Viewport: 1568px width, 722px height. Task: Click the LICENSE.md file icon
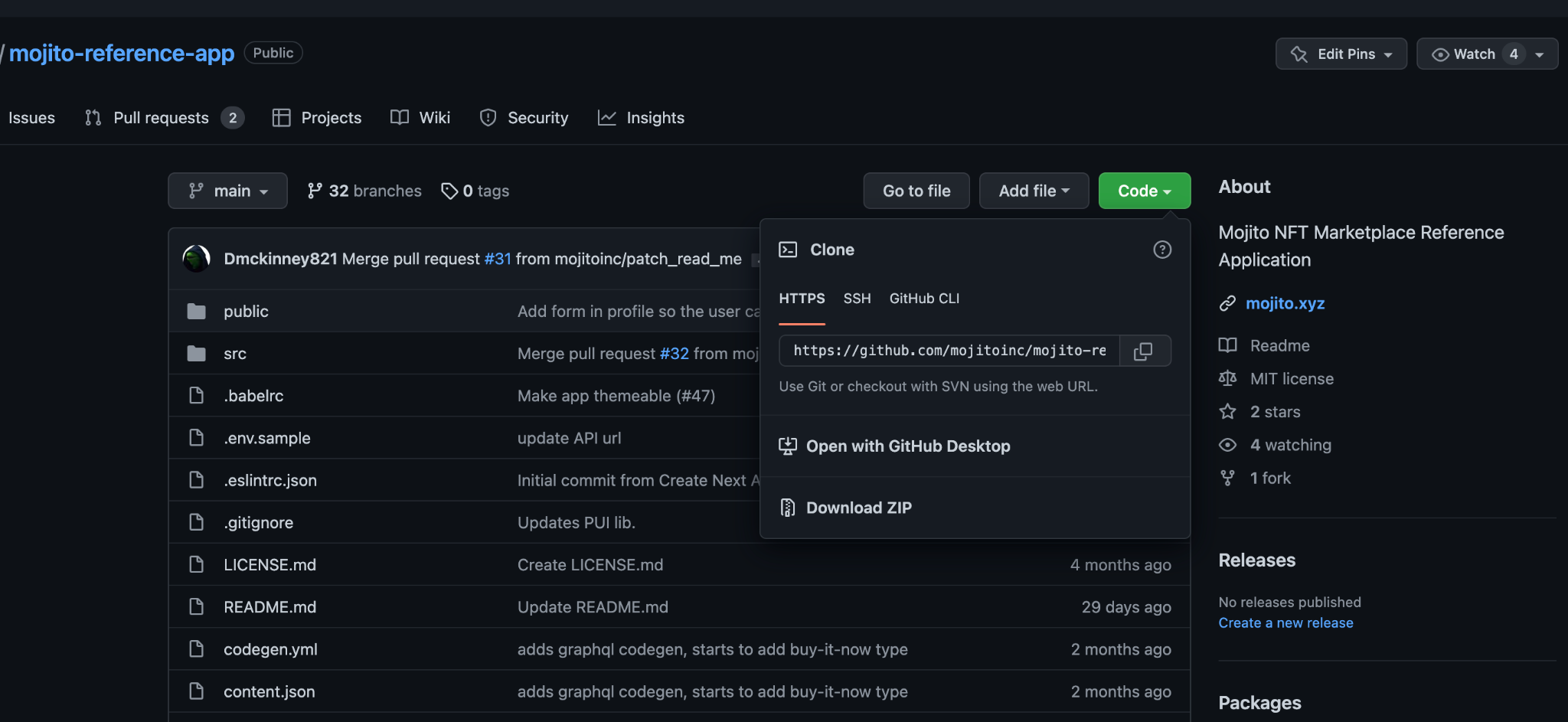(x=197, y=564)
